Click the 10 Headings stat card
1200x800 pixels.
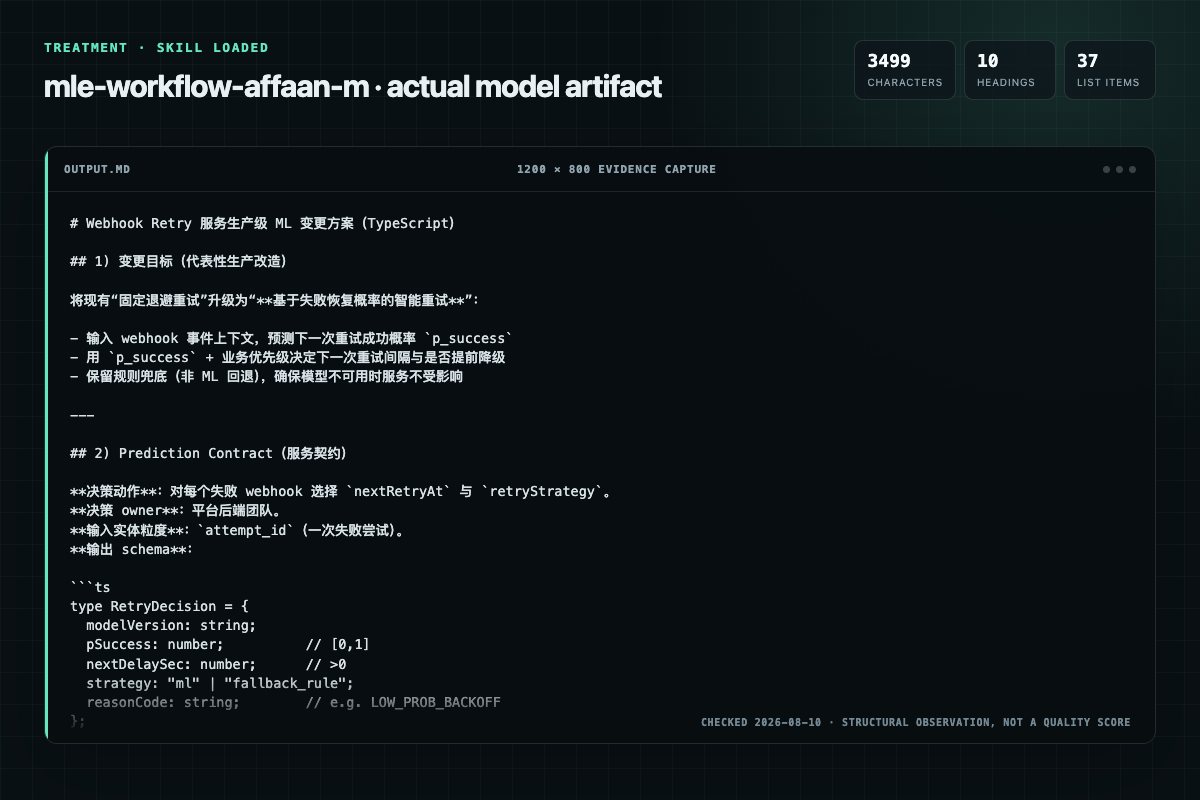(x=1009, y=70)
